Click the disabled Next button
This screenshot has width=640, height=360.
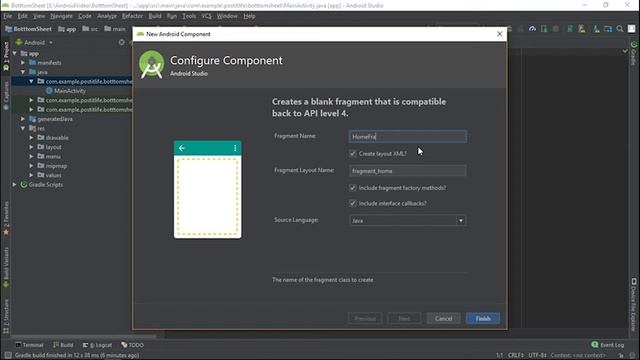tap(404, 318)
